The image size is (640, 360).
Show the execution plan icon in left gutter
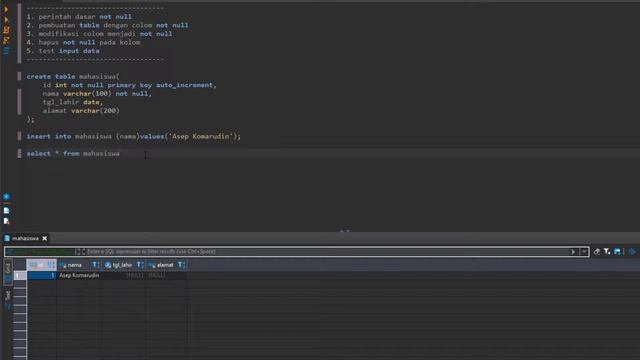(6, 51)
